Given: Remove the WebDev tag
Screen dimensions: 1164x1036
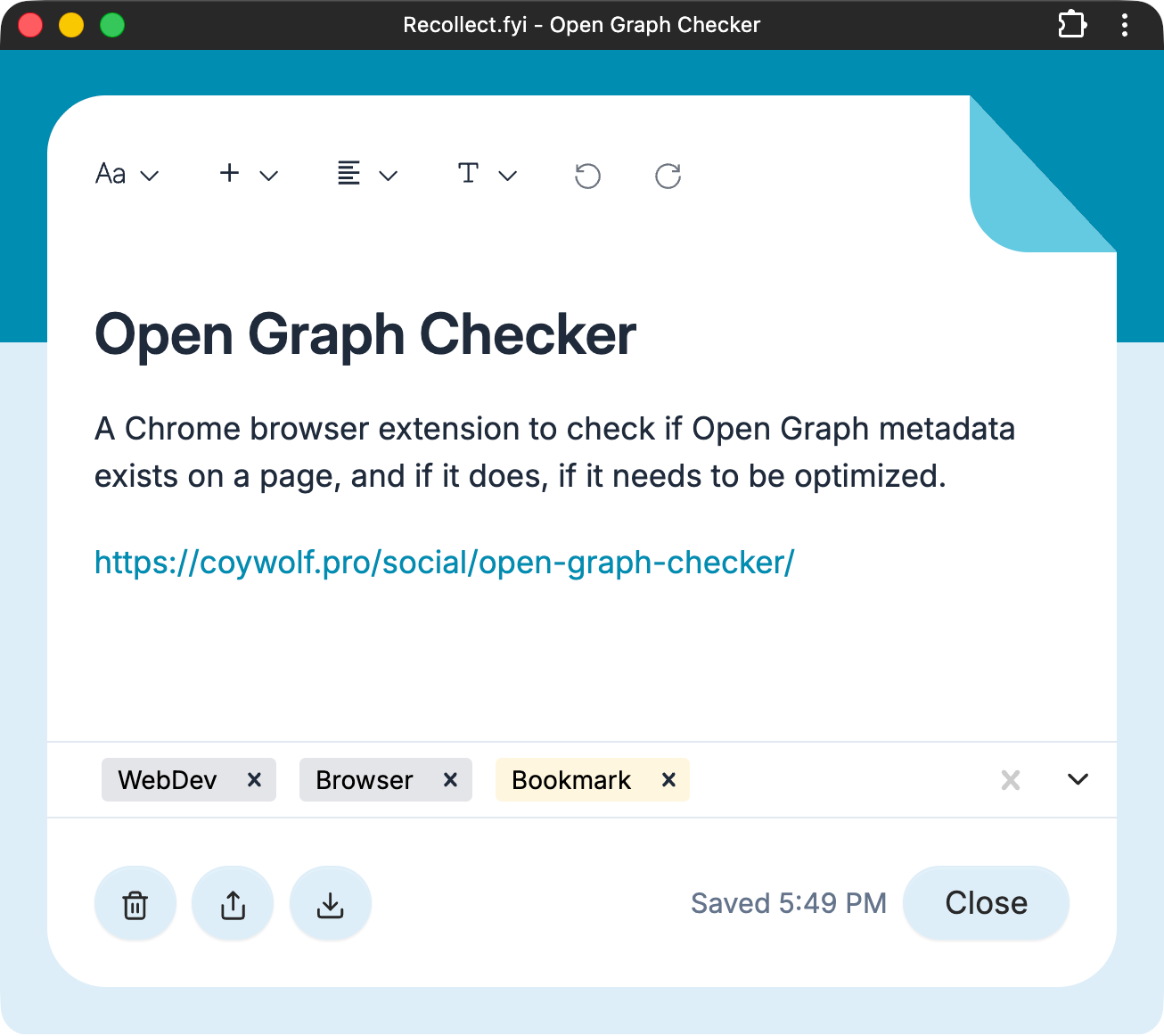Looking at the screenshot, I should (254, 780).
